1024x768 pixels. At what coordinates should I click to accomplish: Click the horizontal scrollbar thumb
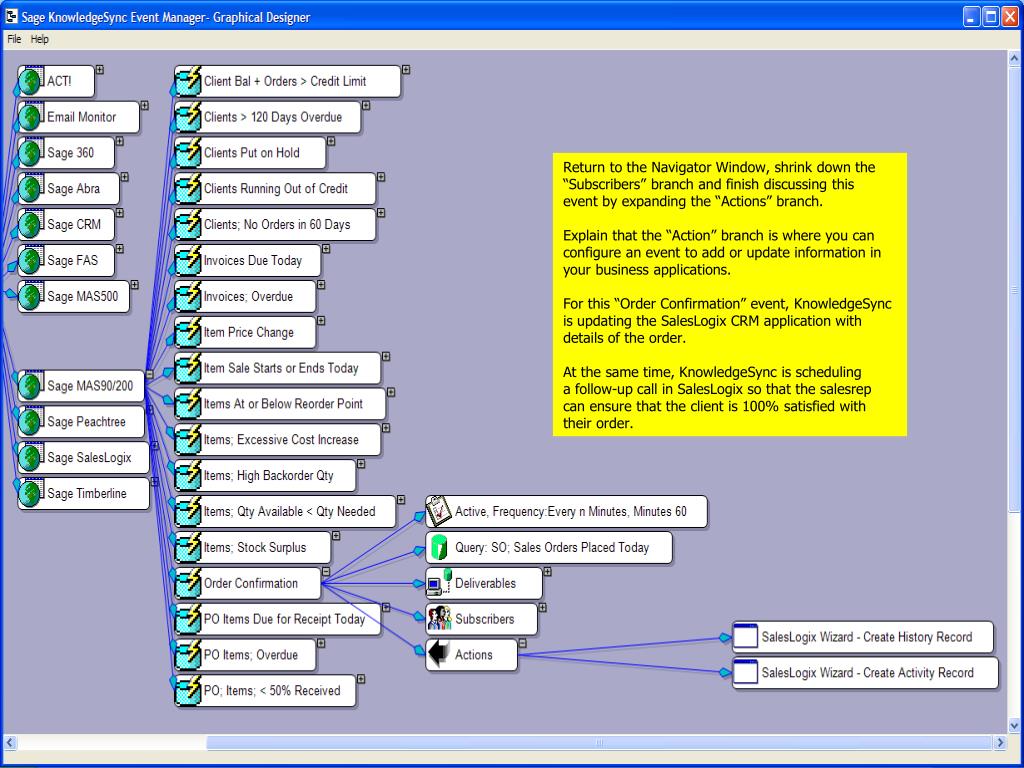point(599,743)
